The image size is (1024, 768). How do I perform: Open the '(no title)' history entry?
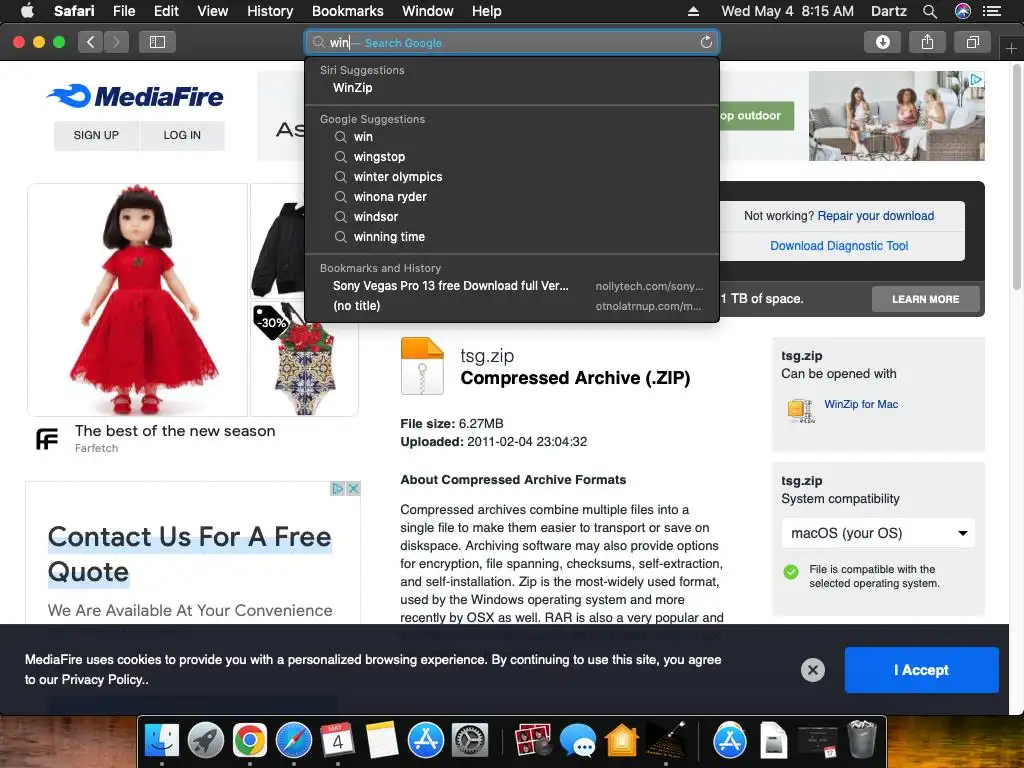click(512, 306)
